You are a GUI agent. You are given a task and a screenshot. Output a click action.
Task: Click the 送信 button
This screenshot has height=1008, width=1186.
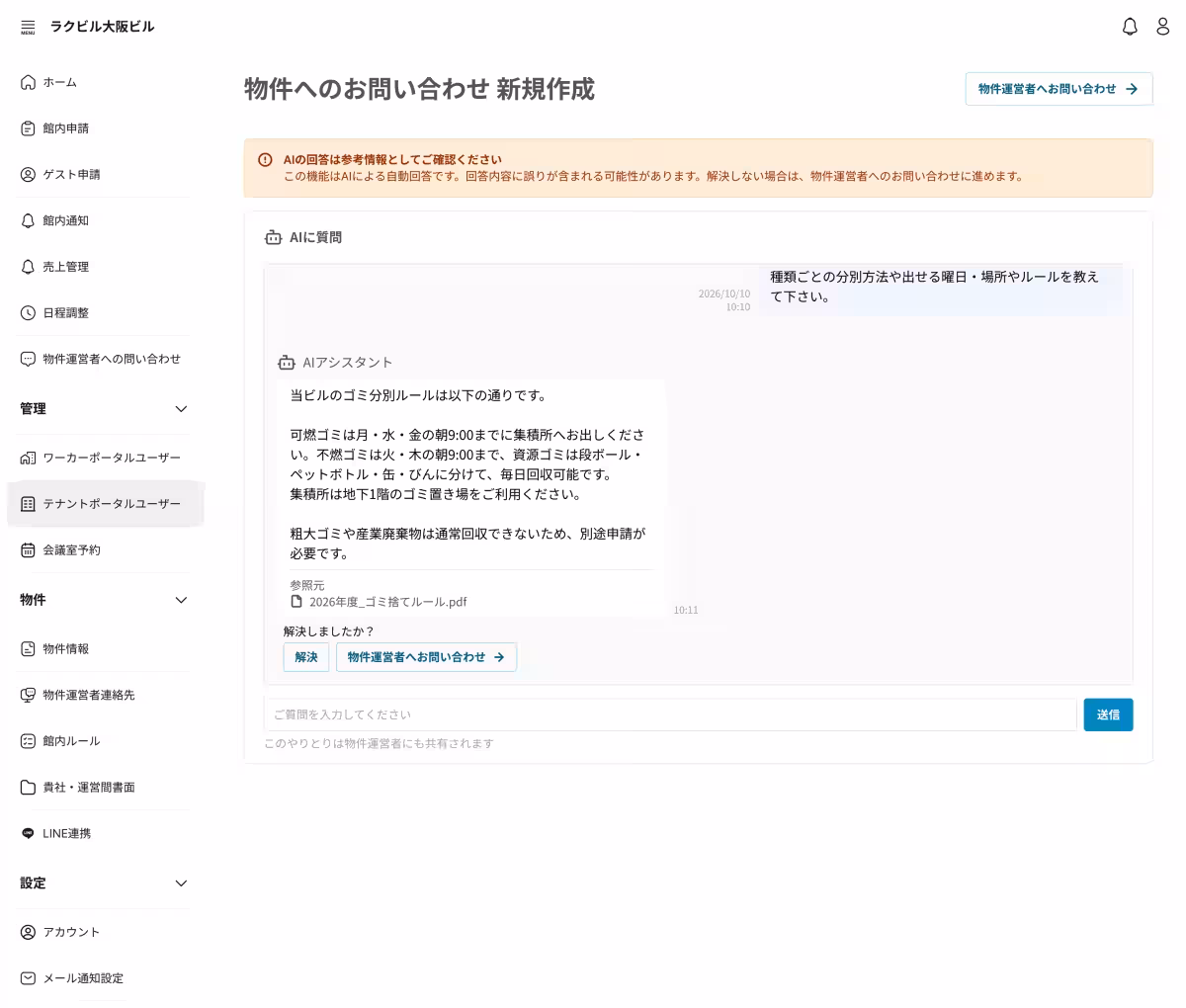[1108, 714]
